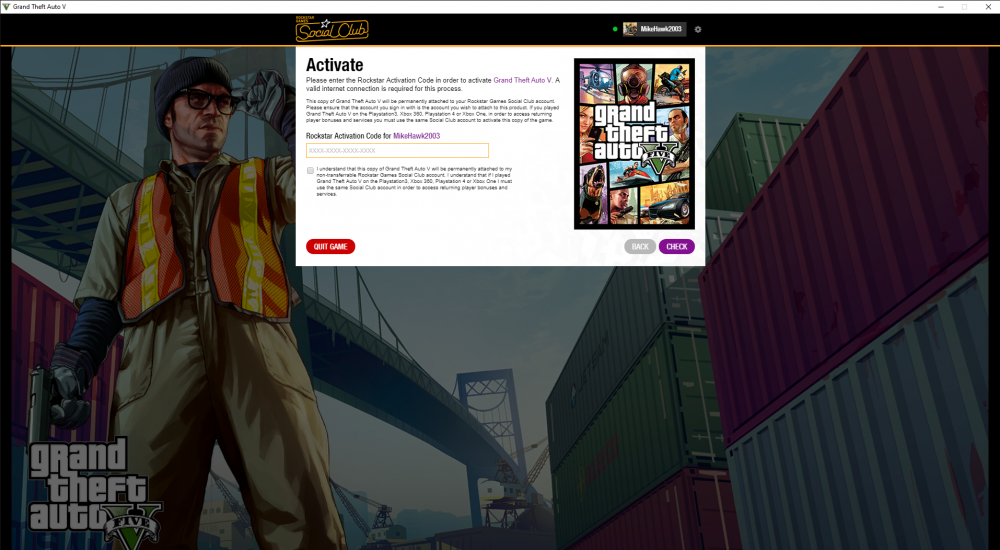Minimize the Grand Theft Auto V window

[941, 6]
